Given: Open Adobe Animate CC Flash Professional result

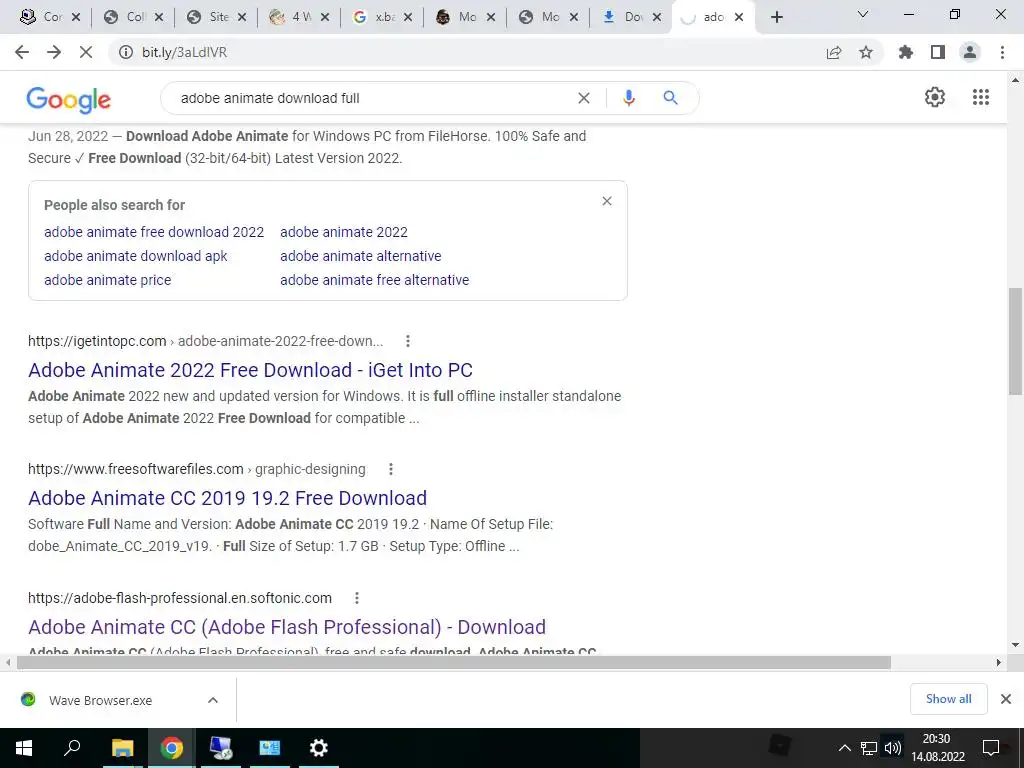Looking at the screenshot, I should 287,627.
